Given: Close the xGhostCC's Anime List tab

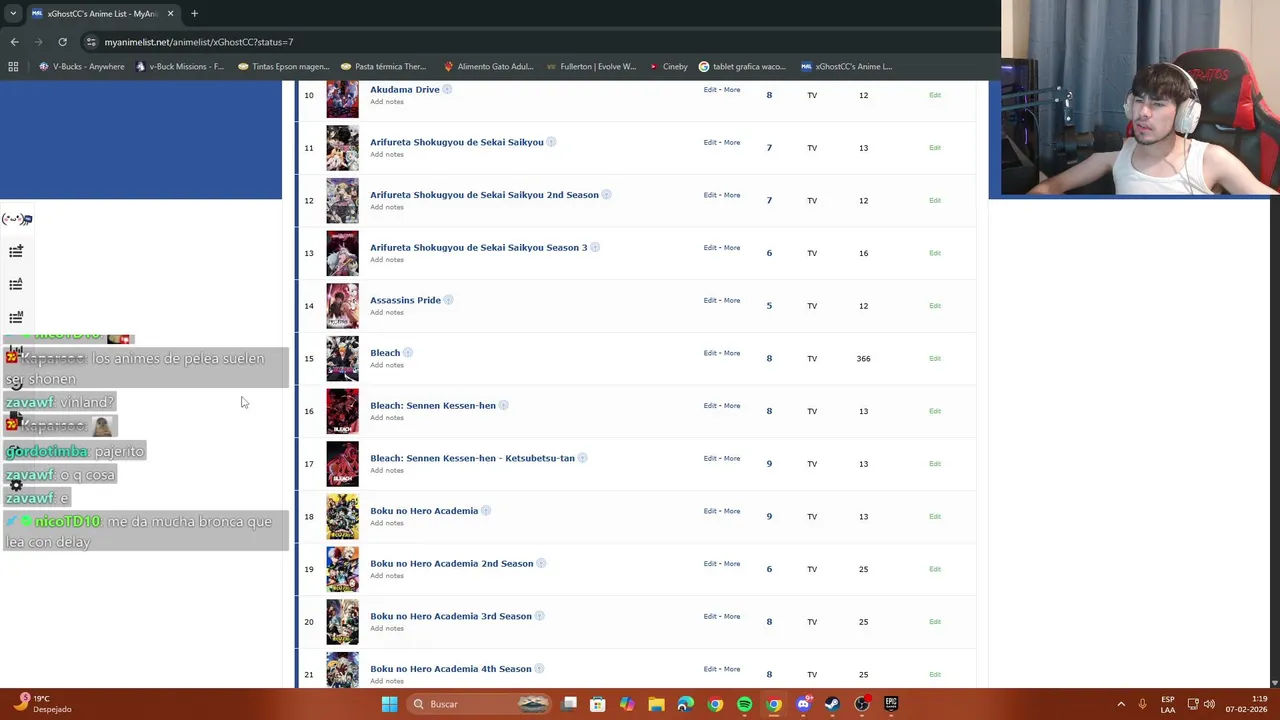Looking at the screenshot, I should [170, 14].
